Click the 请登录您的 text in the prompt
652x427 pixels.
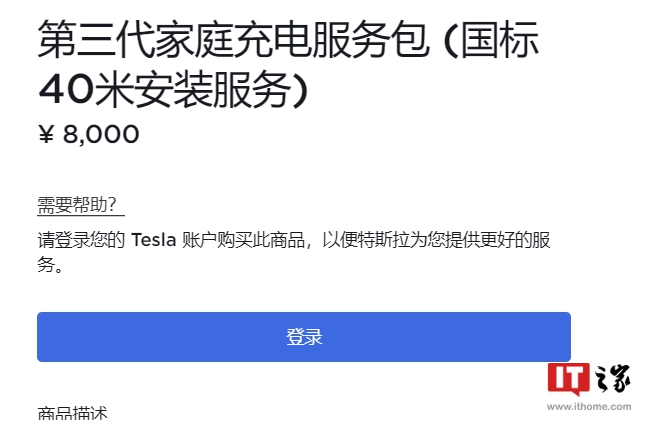click(81, 240)
